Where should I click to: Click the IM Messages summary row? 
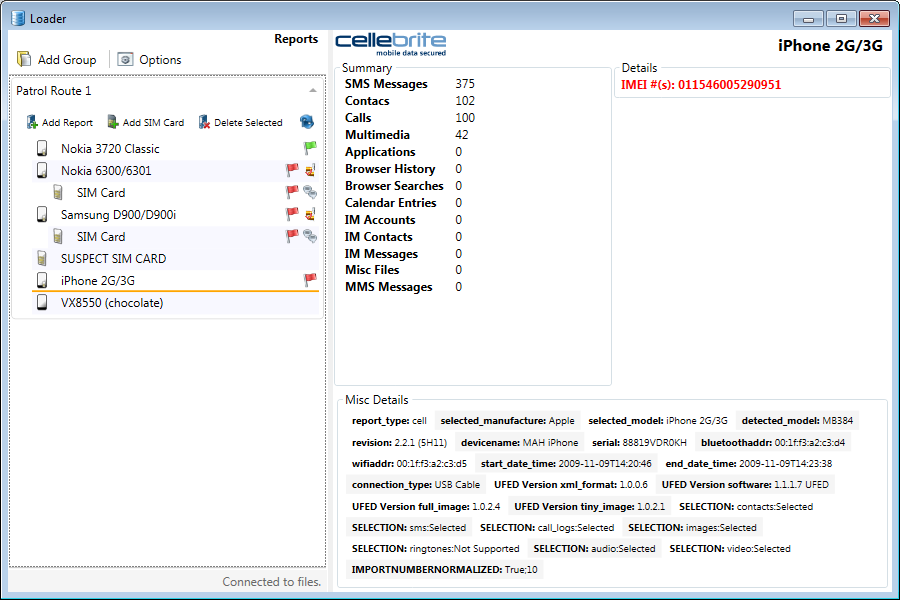[x=403, y=254]
